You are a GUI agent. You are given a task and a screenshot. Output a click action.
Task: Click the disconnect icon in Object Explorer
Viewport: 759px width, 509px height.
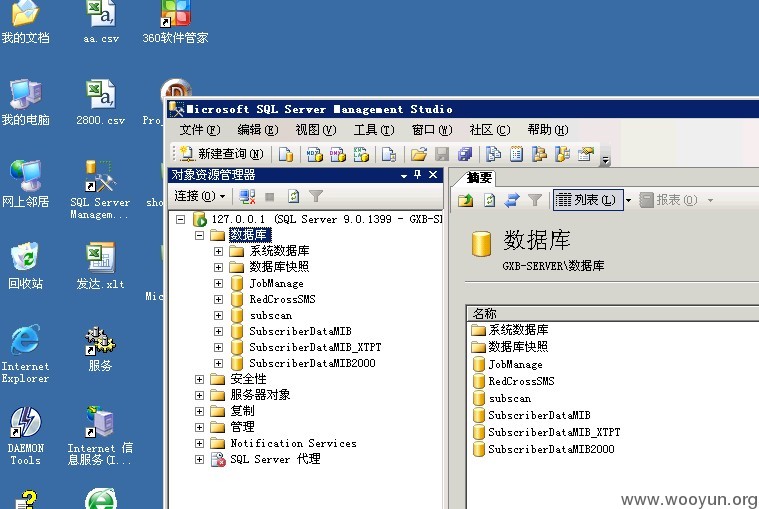247,196
